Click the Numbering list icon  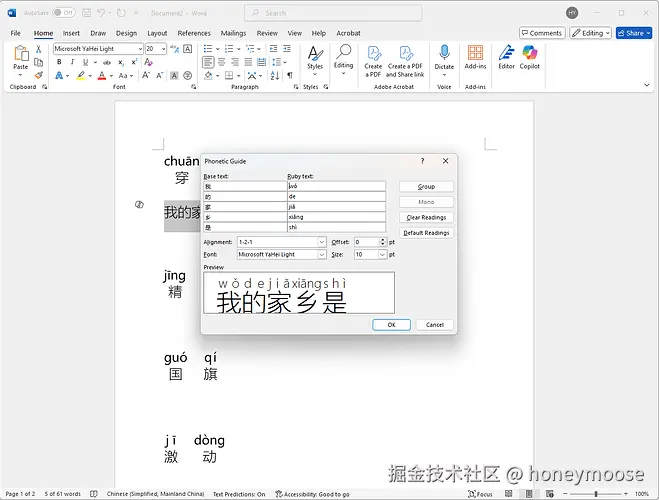229,49
